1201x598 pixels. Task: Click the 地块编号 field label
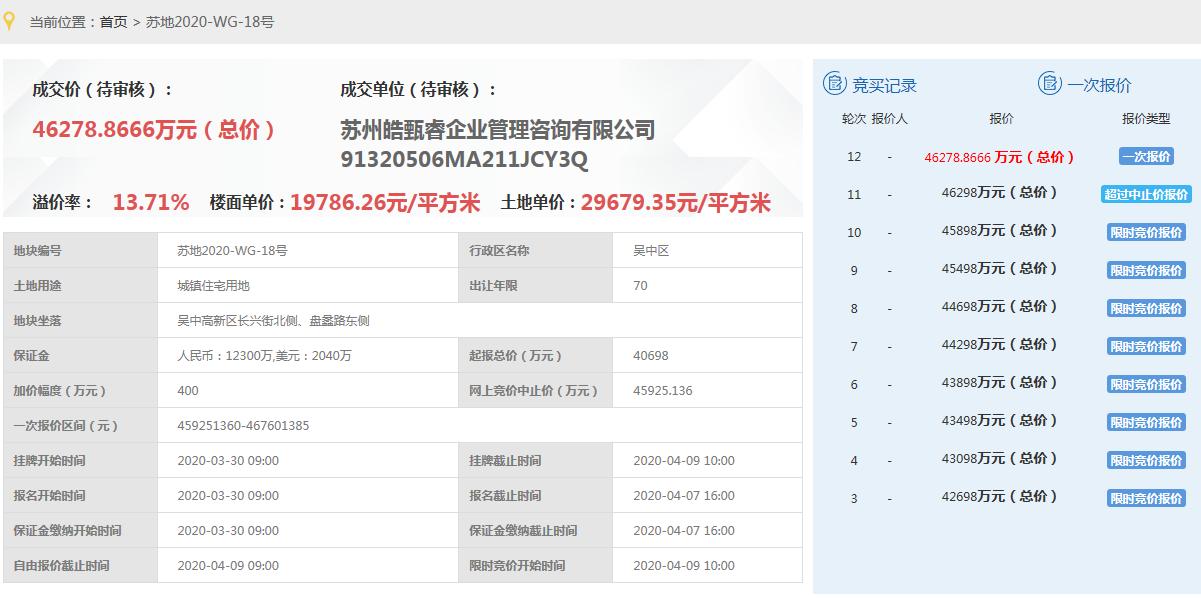(x=37, y=251)
